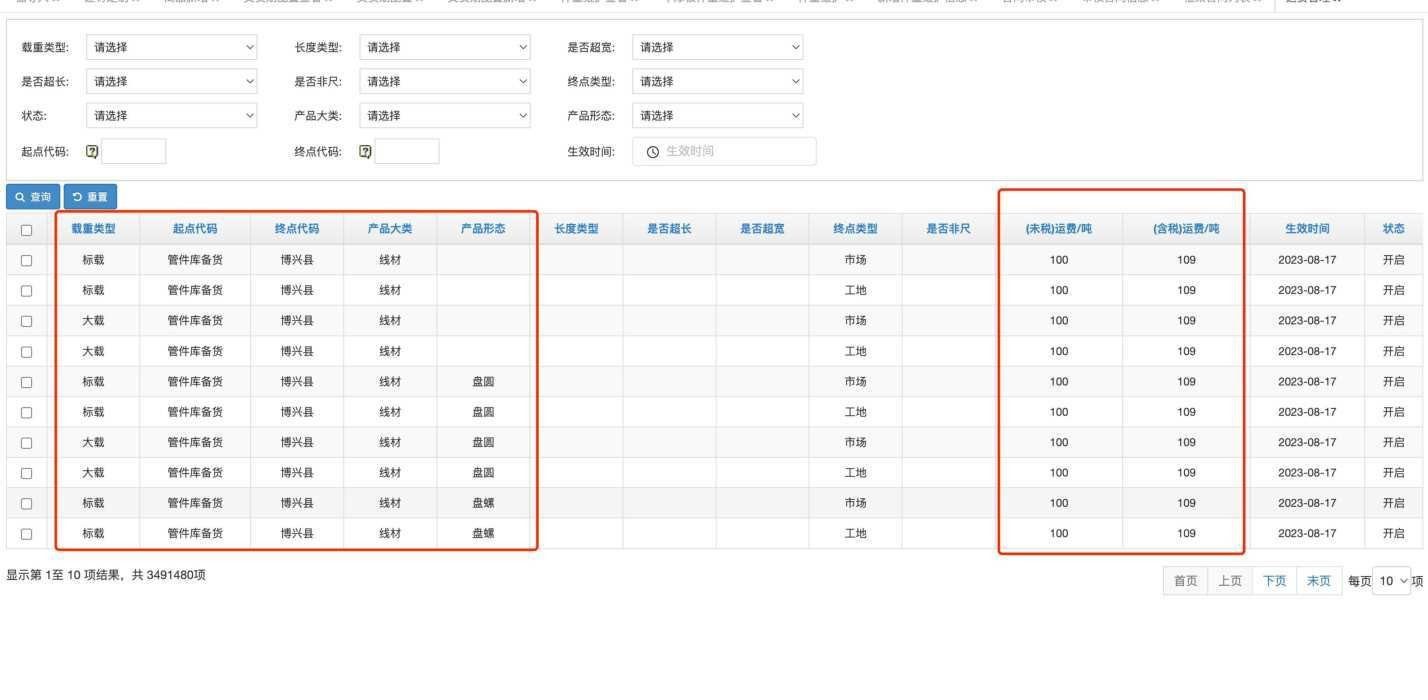Focus the 起点代码 input box
The width and height of the screenshot is (1428, 700).
(134, 152)
